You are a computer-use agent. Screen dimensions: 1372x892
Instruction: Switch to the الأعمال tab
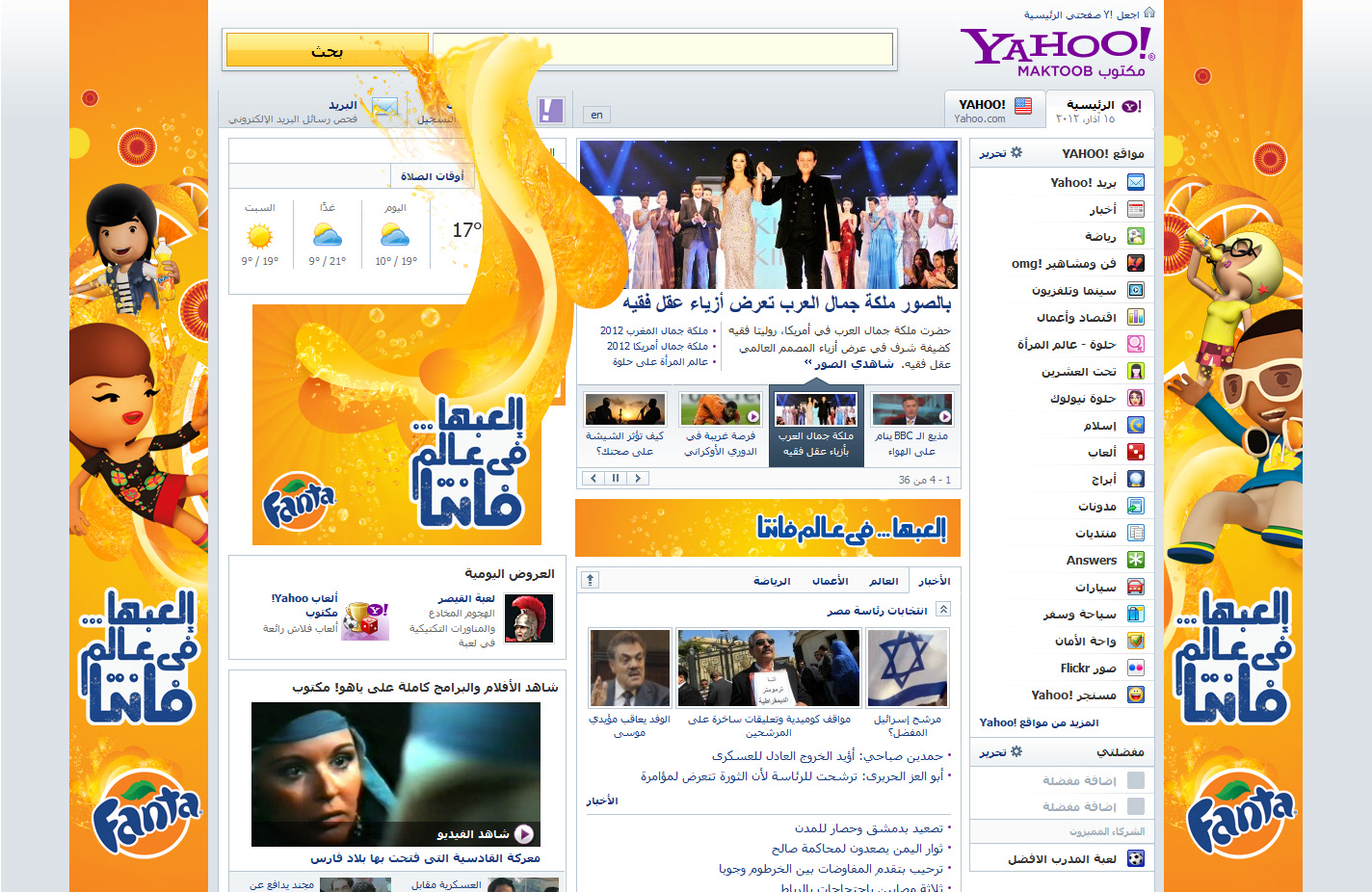pyautogui.click(x=830, y=581)
